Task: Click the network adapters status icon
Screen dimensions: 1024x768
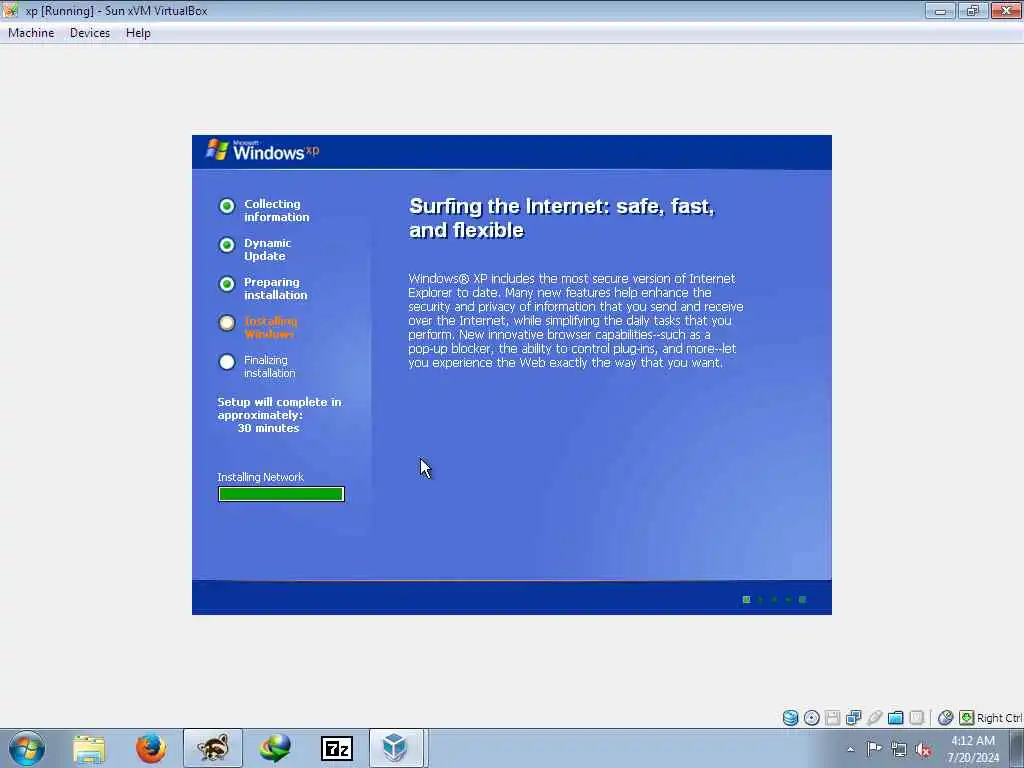Action: pyautogui.click(x=854, y=718)
